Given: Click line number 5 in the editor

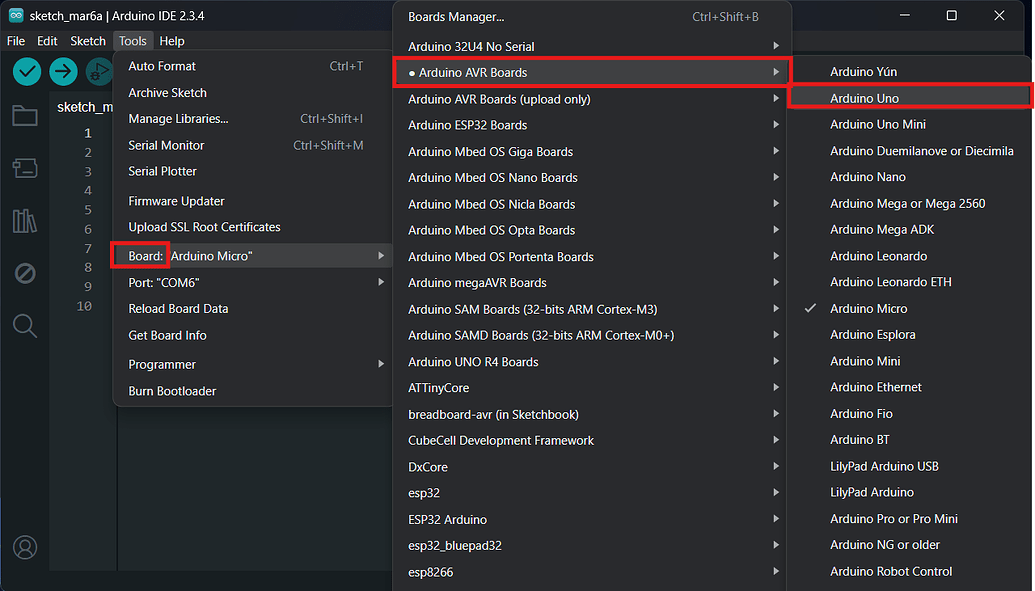Looking at the screenshot, I should coord(87,209).
